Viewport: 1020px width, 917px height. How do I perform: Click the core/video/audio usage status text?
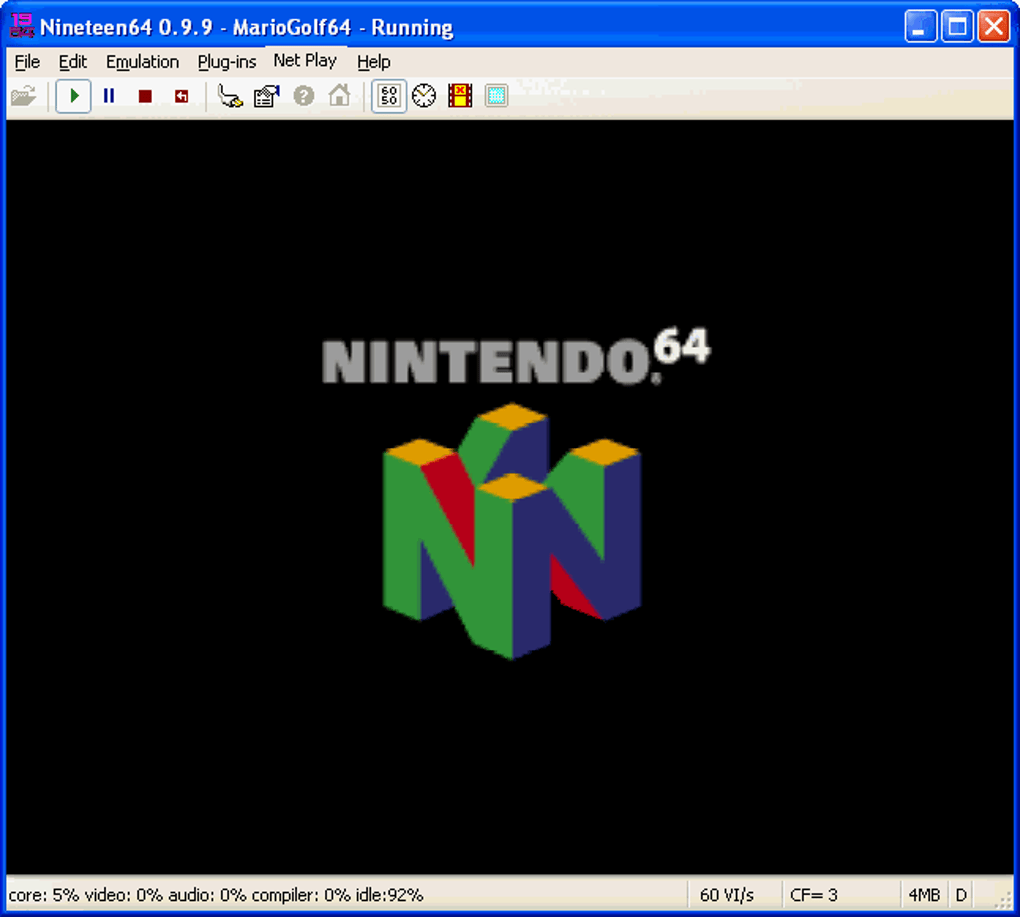216,896
